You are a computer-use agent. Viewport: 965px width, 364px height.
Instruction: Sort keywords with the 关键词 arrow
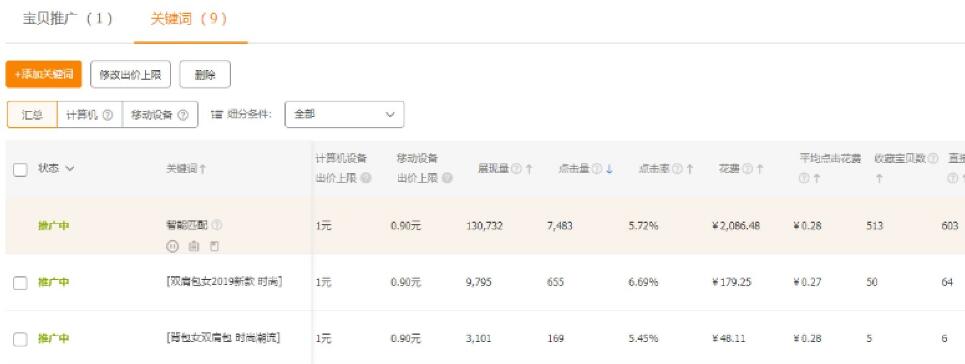tap(203, 169)
